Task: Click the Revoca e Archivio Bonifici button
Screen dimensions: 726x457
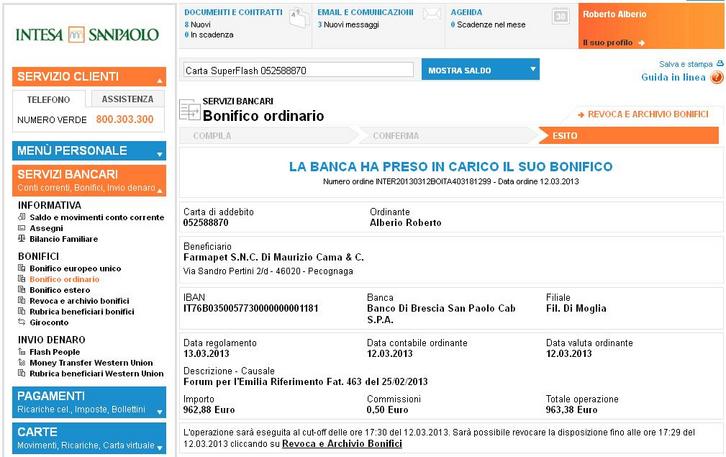Action: tap(646, 115)
